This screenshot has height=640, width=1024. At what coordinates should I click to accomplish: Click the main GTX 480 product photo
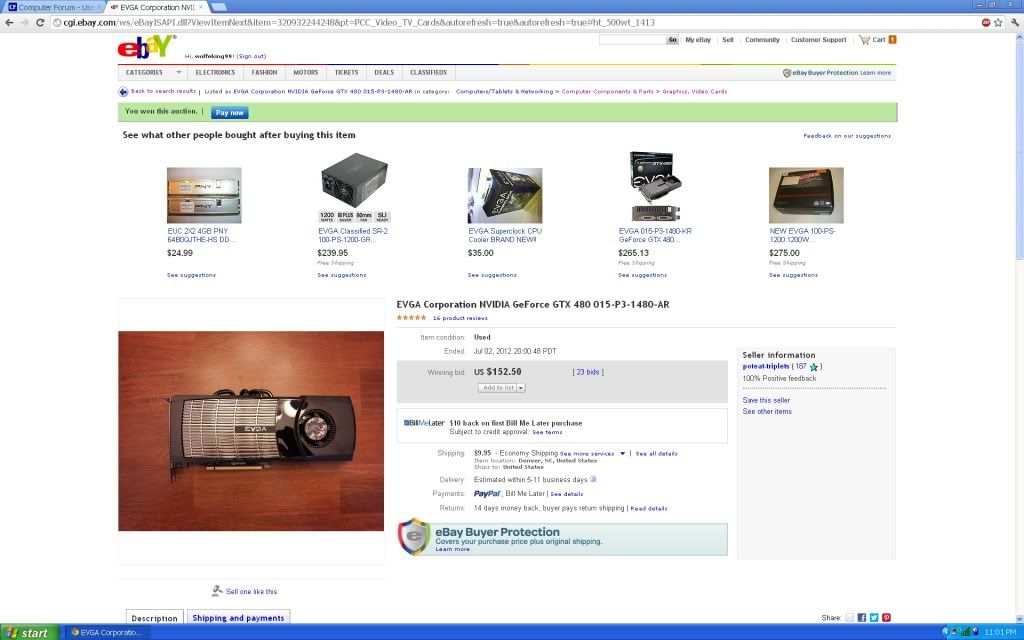(x=251, y=431)
